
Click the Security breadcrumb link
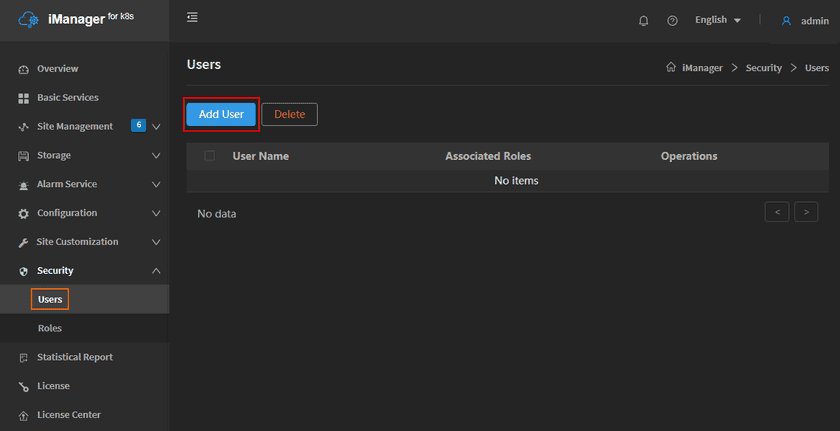tap(763, 68)
